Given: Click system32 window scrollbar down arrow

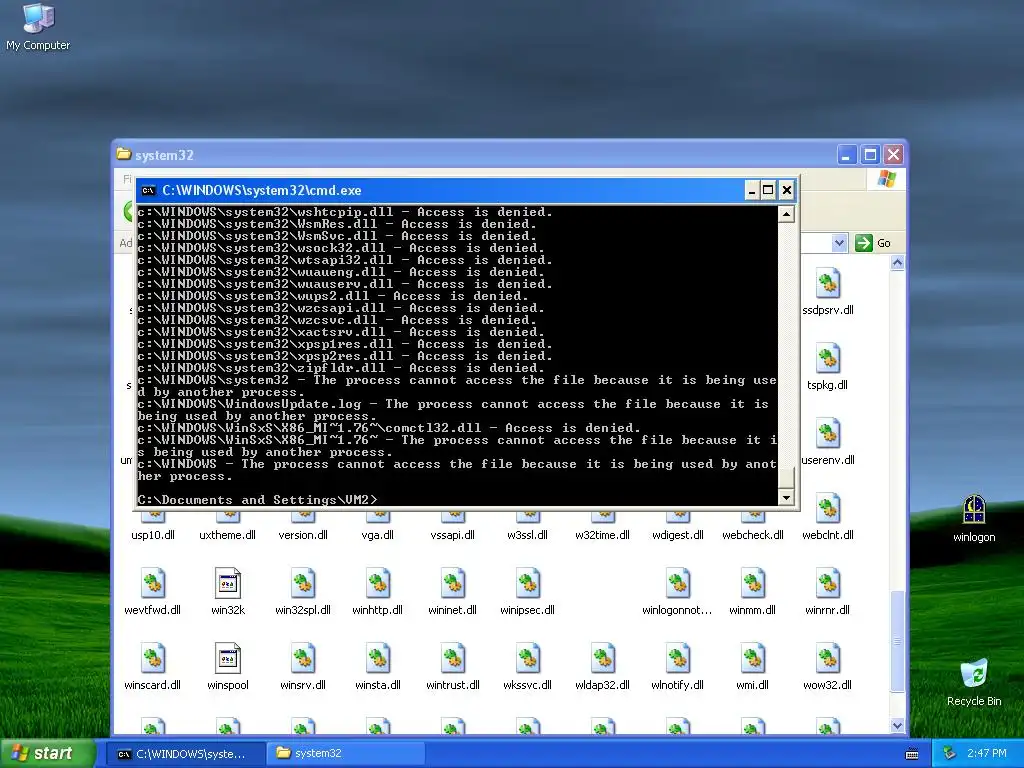Looking at the screenshot, I should pyautogui.click(x=897, y=726).
